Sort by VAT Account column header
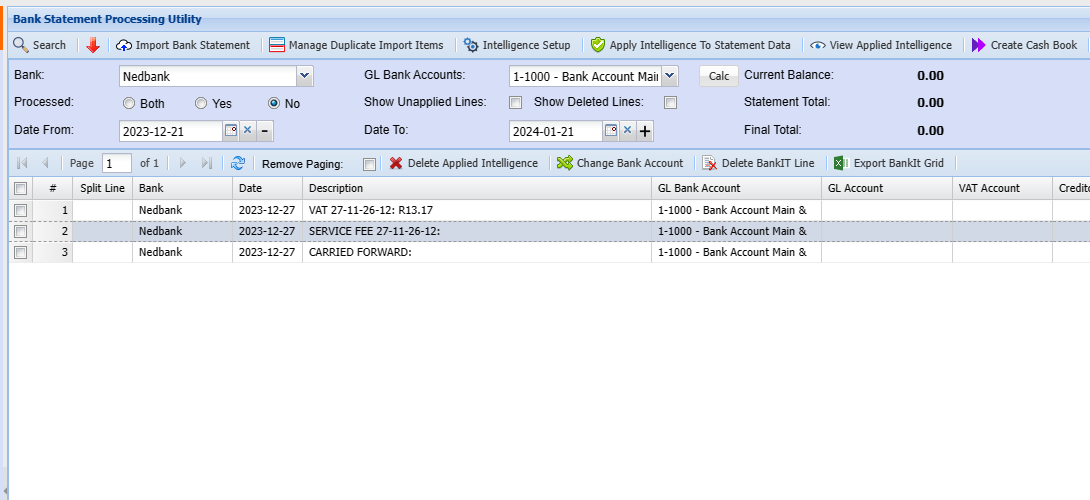The height and width of the screenshot is (500, 1090). point(1002,188)
